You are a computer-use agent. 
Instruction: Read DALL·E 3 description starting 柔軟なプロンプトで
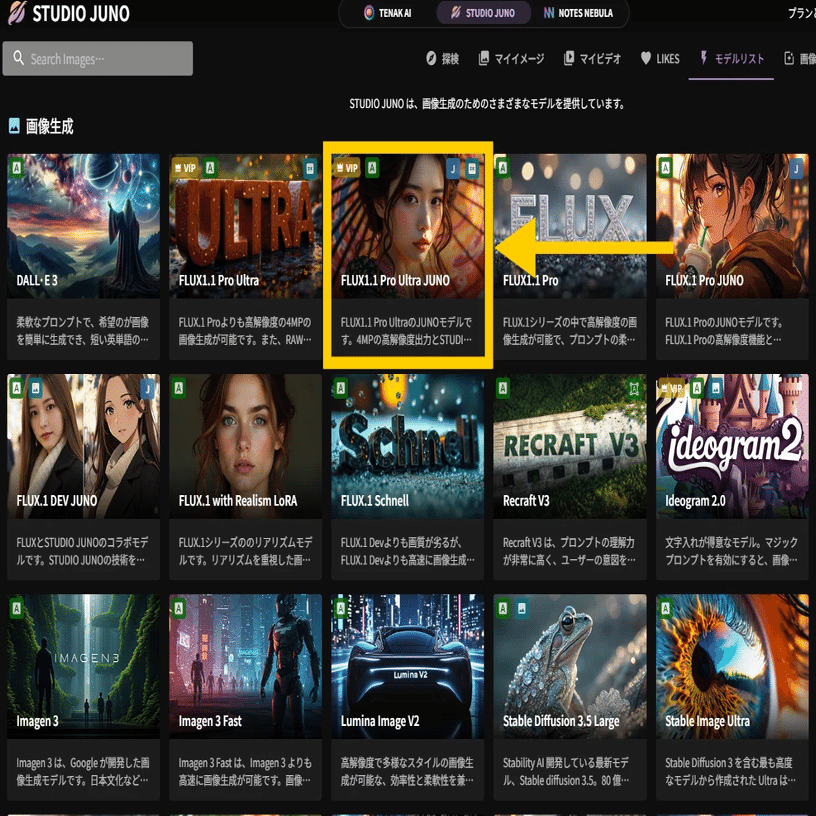pos(82,331)
